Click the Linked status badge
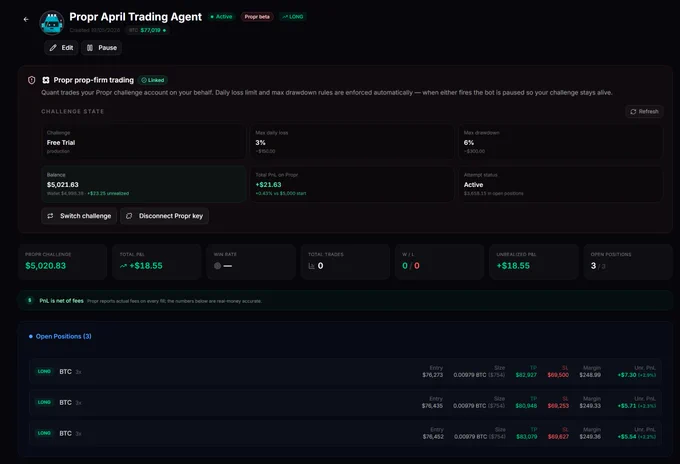The height and width of the screenshot is (464, 680). pyautogui.click(x=153, y=80)
